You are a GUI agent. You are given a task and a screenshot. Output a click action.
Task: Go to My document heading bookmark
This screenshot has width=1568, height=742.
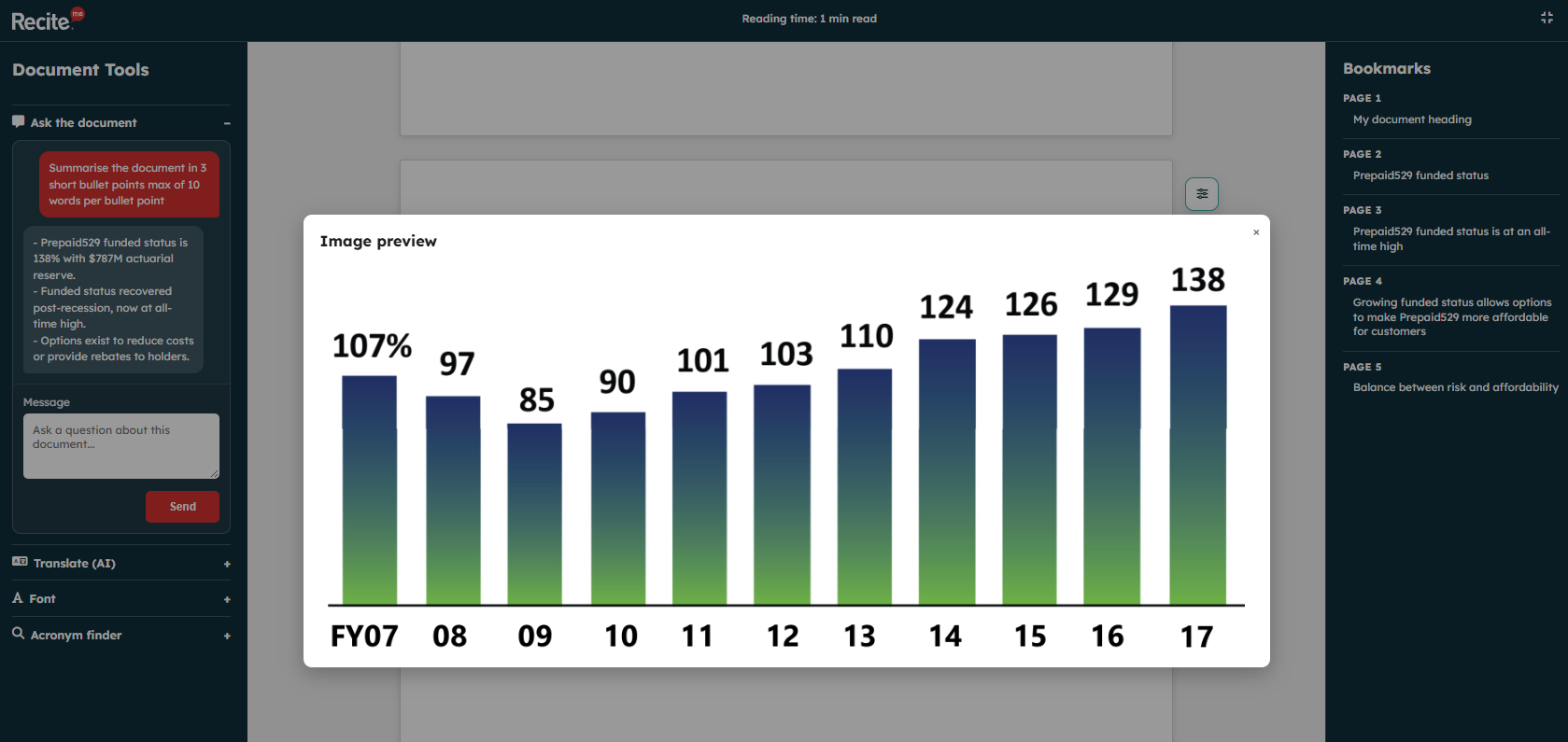pyautogui.click(x=1412, y=119)
